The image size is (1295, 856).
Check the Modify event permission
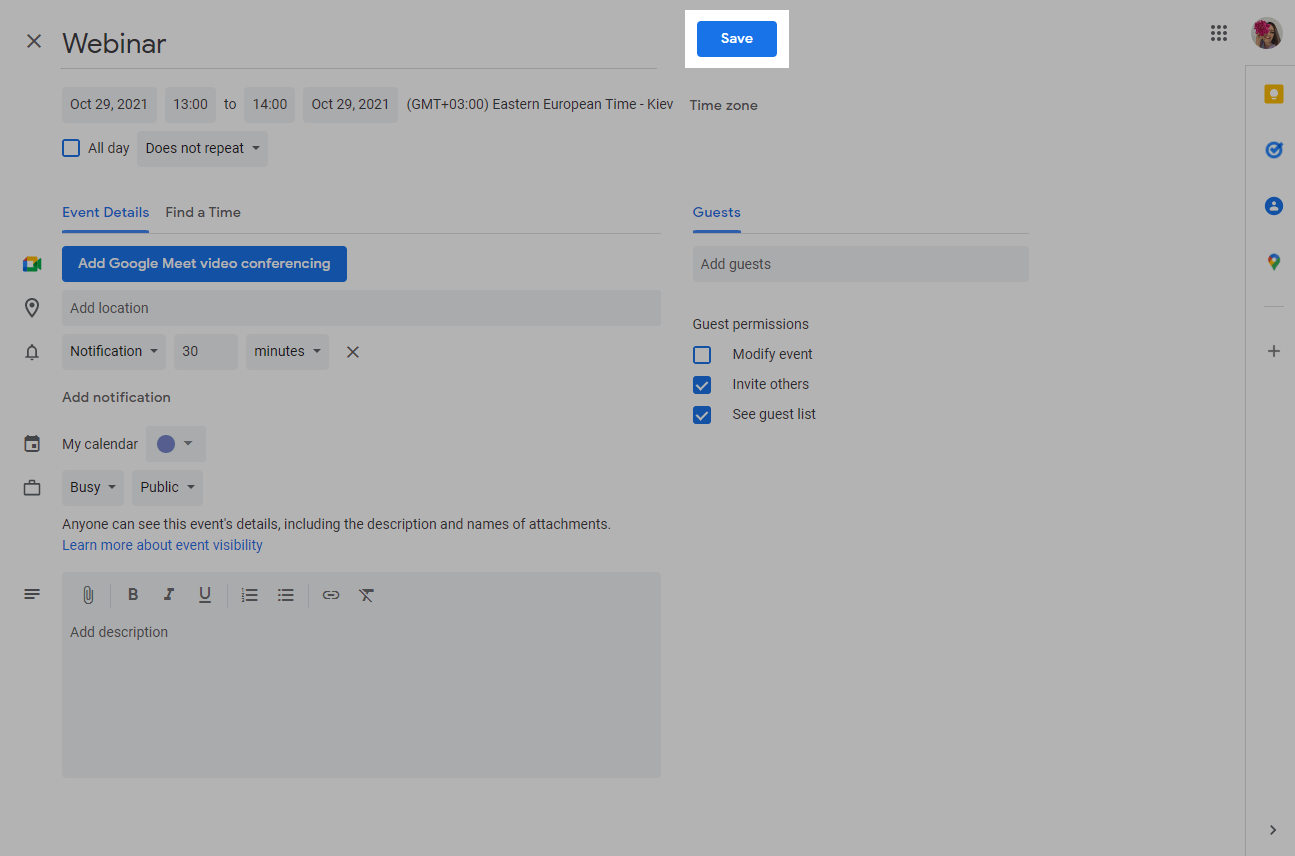point(702,355)
